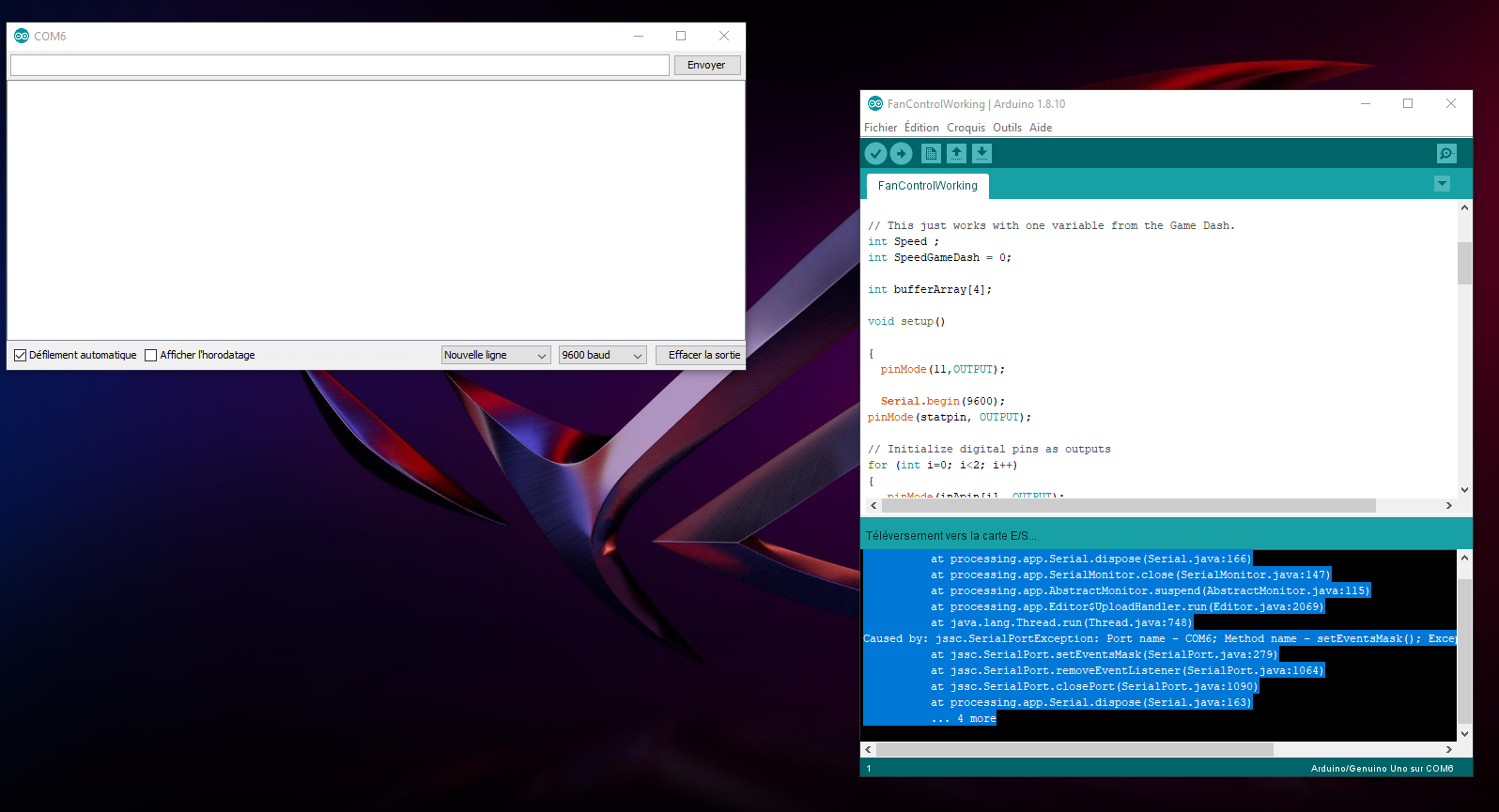Click 'int SpeedGameDash = 0;' line
The width and height of the screenshot is (1499, 812).
939,257
